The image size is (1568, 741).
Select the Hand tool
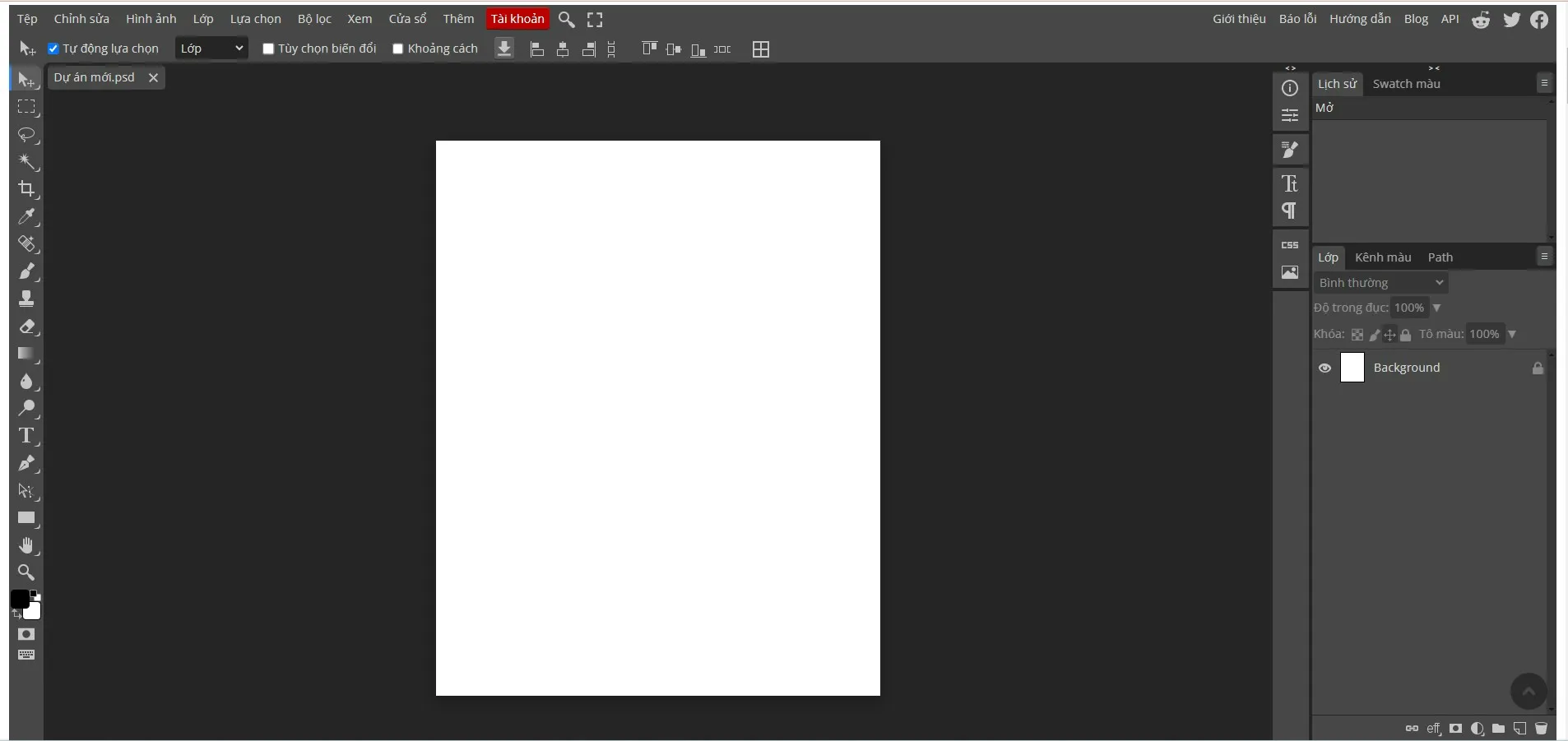point(26,545)
